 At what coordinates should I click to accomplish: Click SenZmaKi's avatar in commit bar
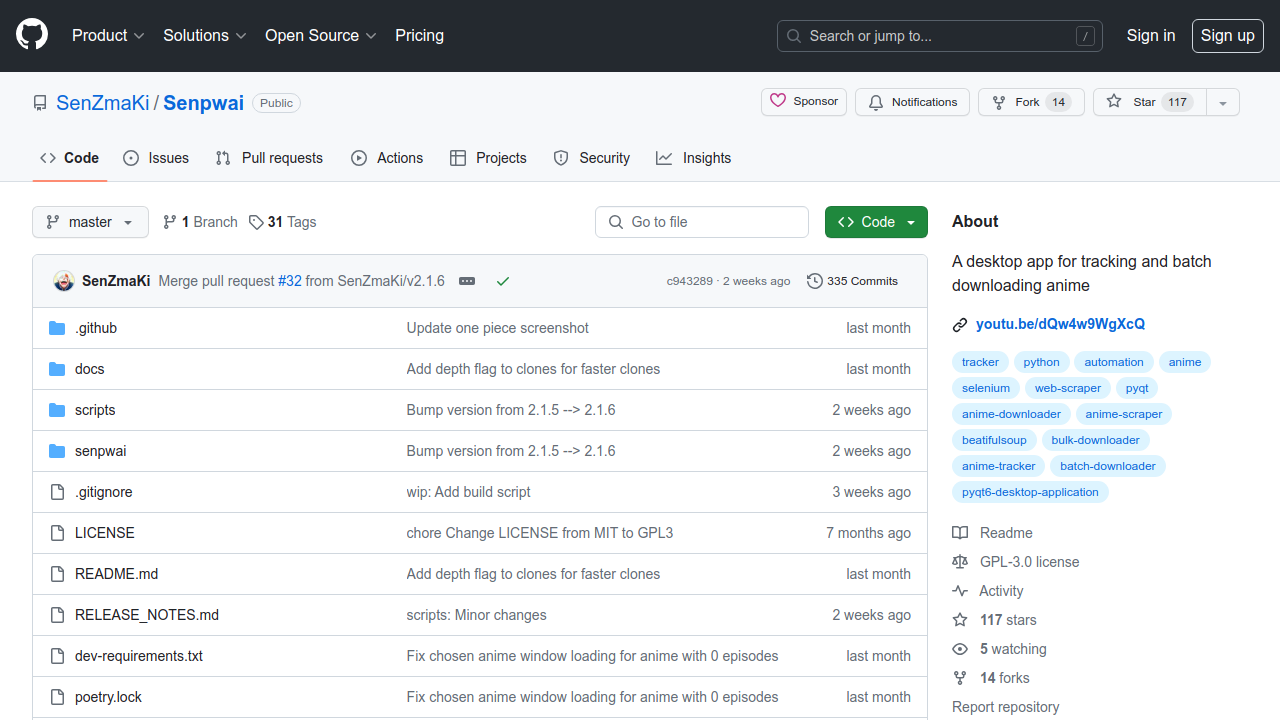(x=64, y=281)
